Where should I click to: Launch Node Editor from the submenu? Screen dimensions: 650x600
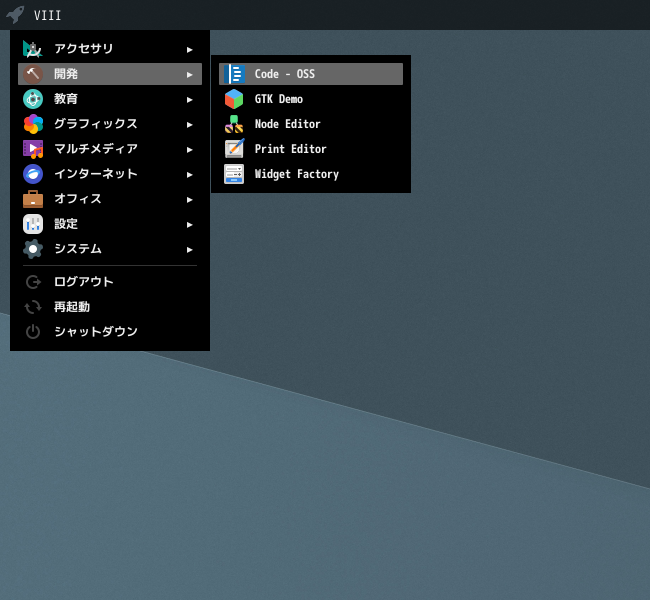311,124
